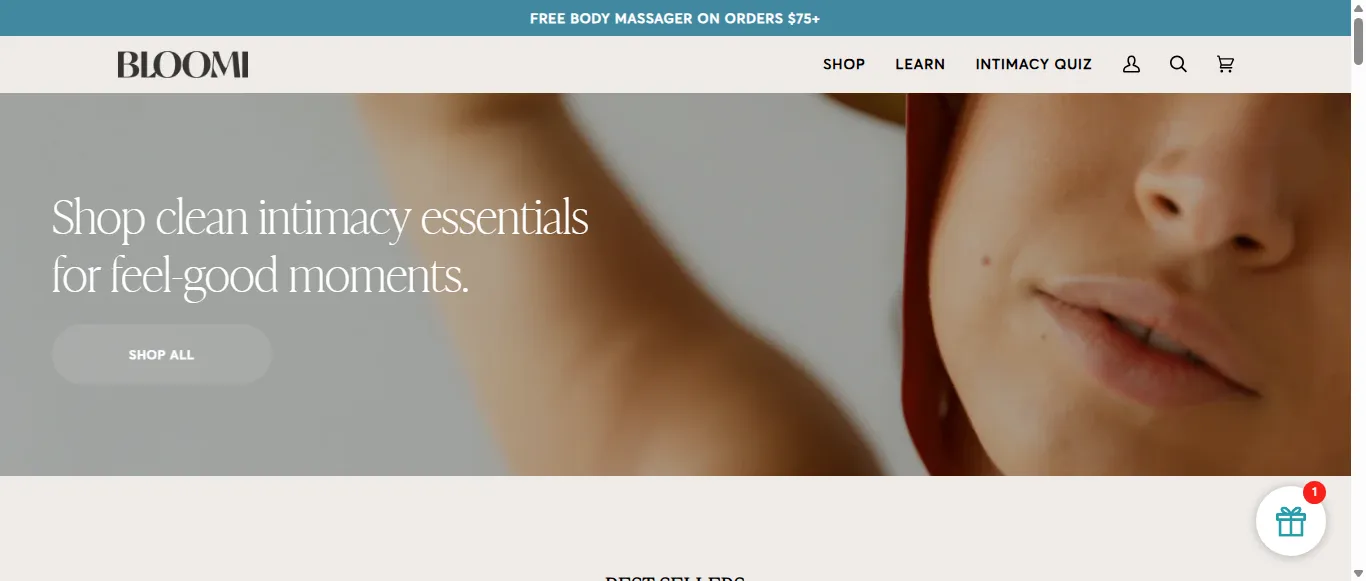Click the free body massager announcement banner
This screenshot has height=581, width=1366.
point(674,18)
